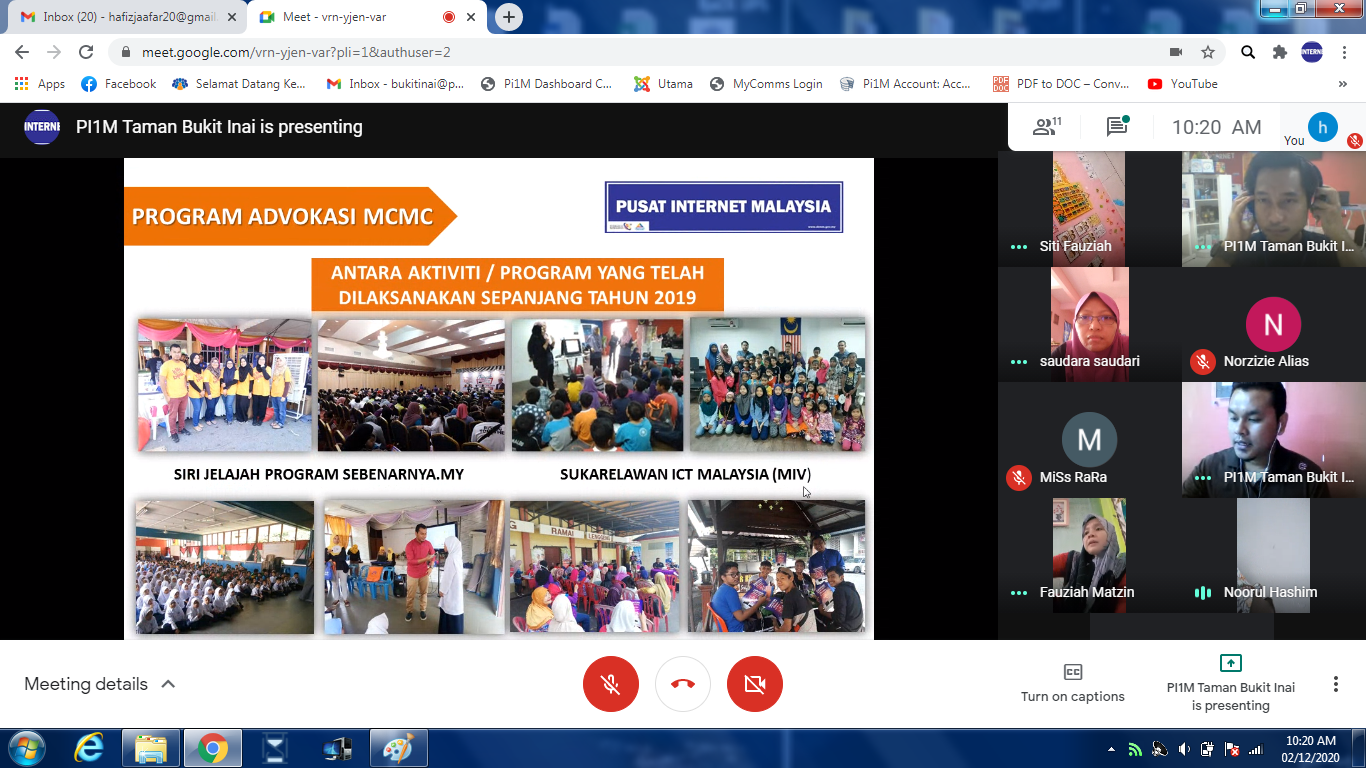Open the three-dot more options menu
Screen dimensions: 1366x768
point(1335,684)
